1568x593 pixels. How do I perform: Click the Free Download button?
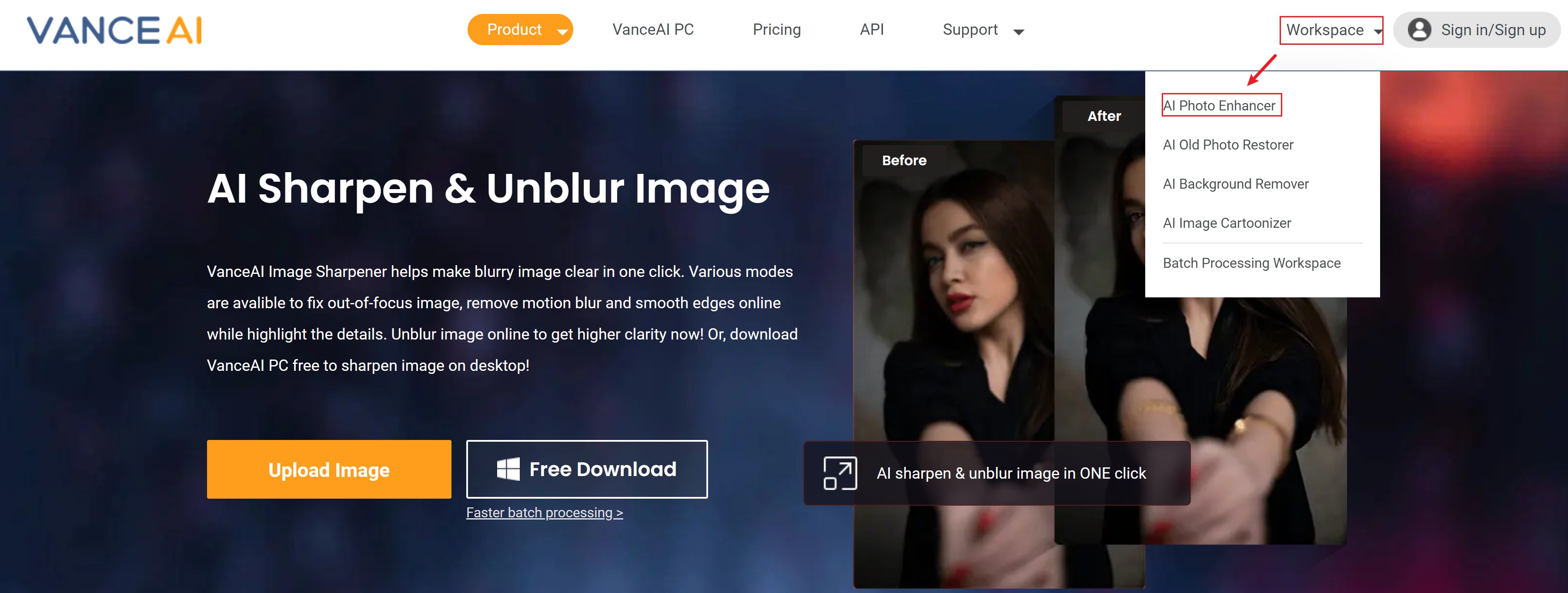(587, 470)
